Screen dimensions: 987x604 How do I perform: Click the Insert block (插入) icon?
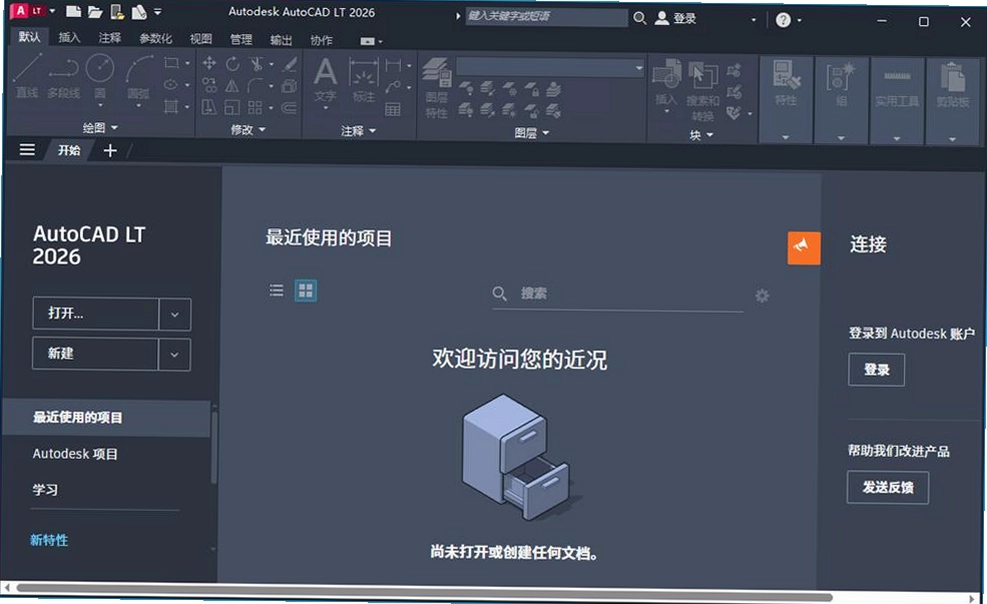[666, 83]
